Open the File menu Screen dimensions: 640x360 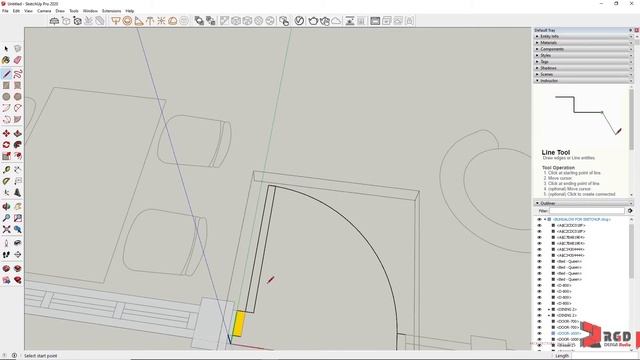(5, 11)
